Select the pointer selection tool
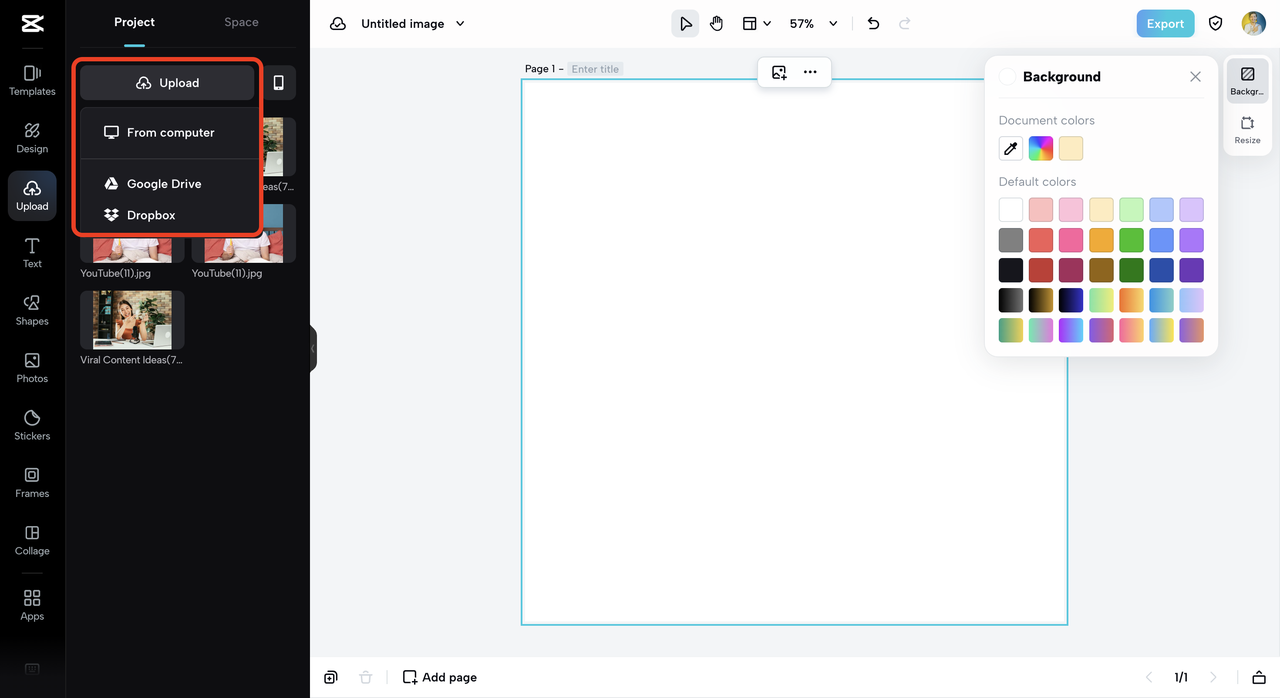1280x698 pixels. [685, 23]
